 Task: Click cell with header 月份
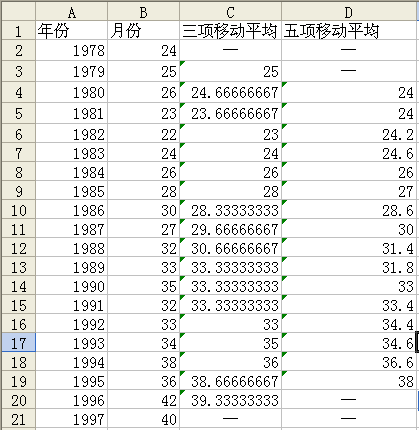(144, 31)
